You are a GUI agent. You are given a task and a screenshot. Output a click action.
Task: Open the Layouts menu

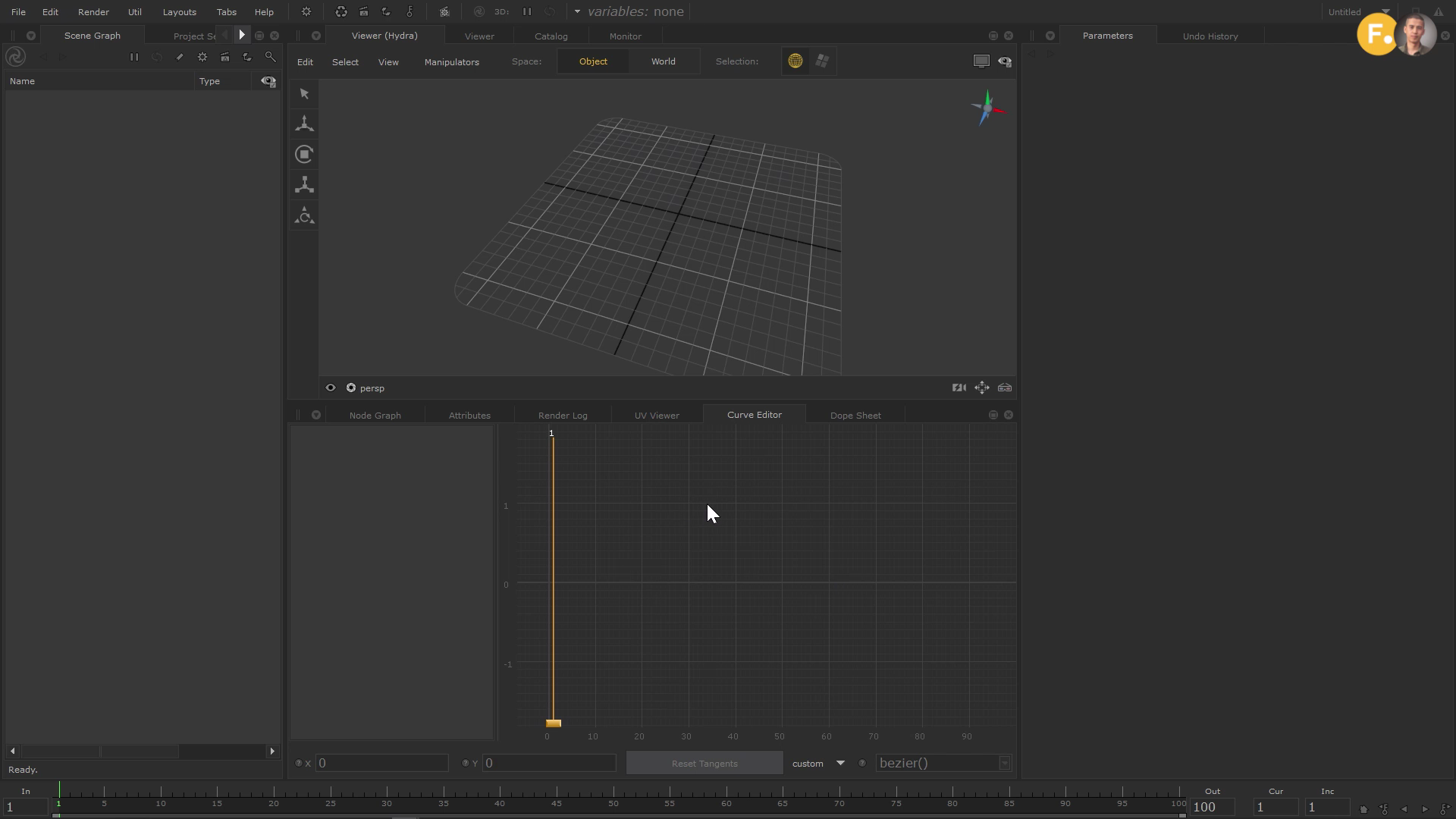(x=179, y=12)
